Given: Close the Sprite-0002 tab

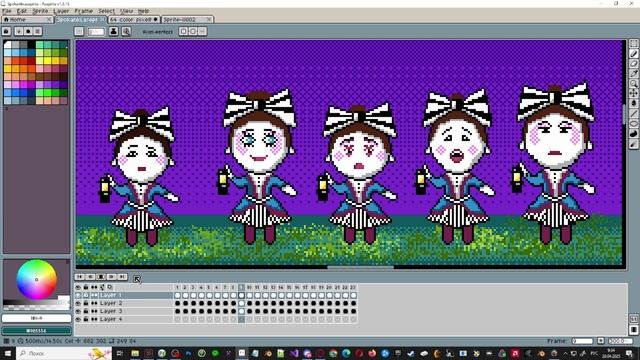Looking at the screenshot, I should 209,20.
